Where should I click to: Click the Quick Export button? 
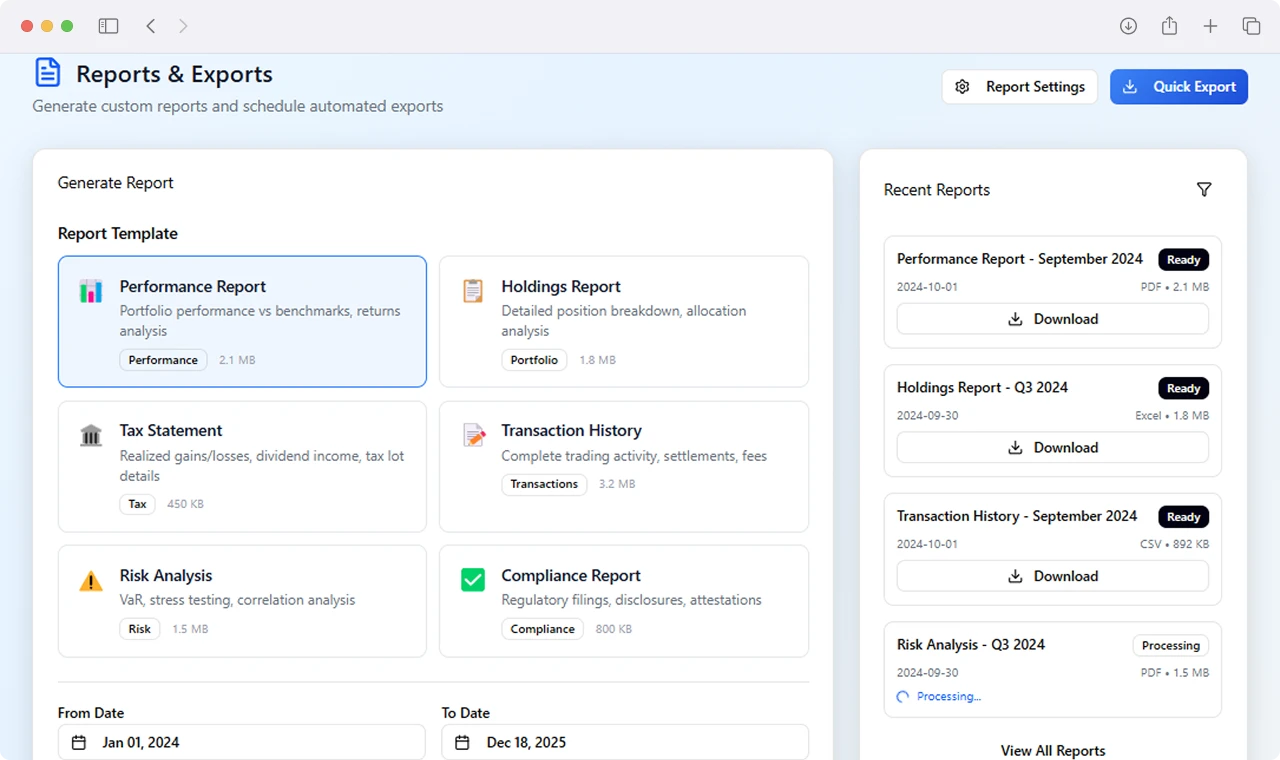point(1179,87)
